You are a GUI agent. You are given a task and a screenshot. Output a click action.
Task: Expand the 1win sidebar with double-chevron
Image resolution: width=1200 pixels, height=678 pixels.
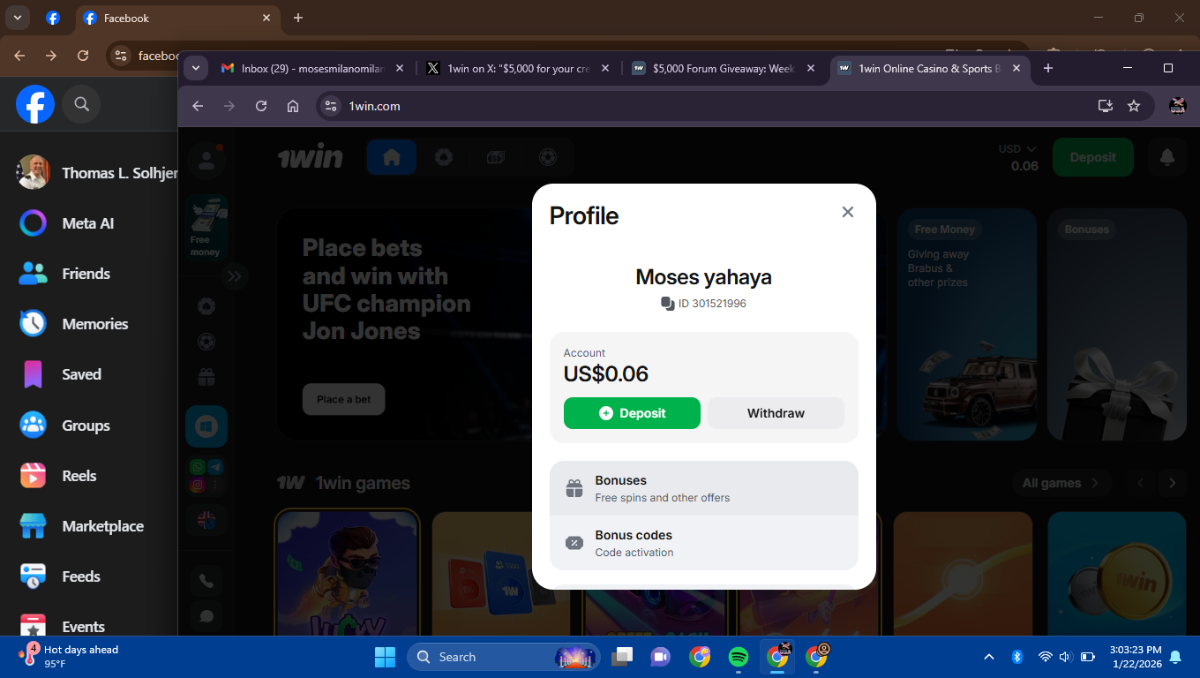[234, 276]
